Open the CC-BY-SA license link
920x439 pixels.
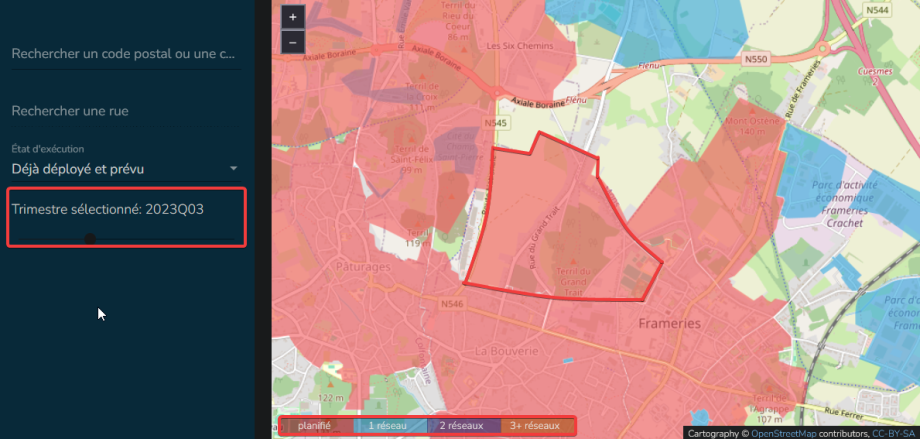click(894, 433)
